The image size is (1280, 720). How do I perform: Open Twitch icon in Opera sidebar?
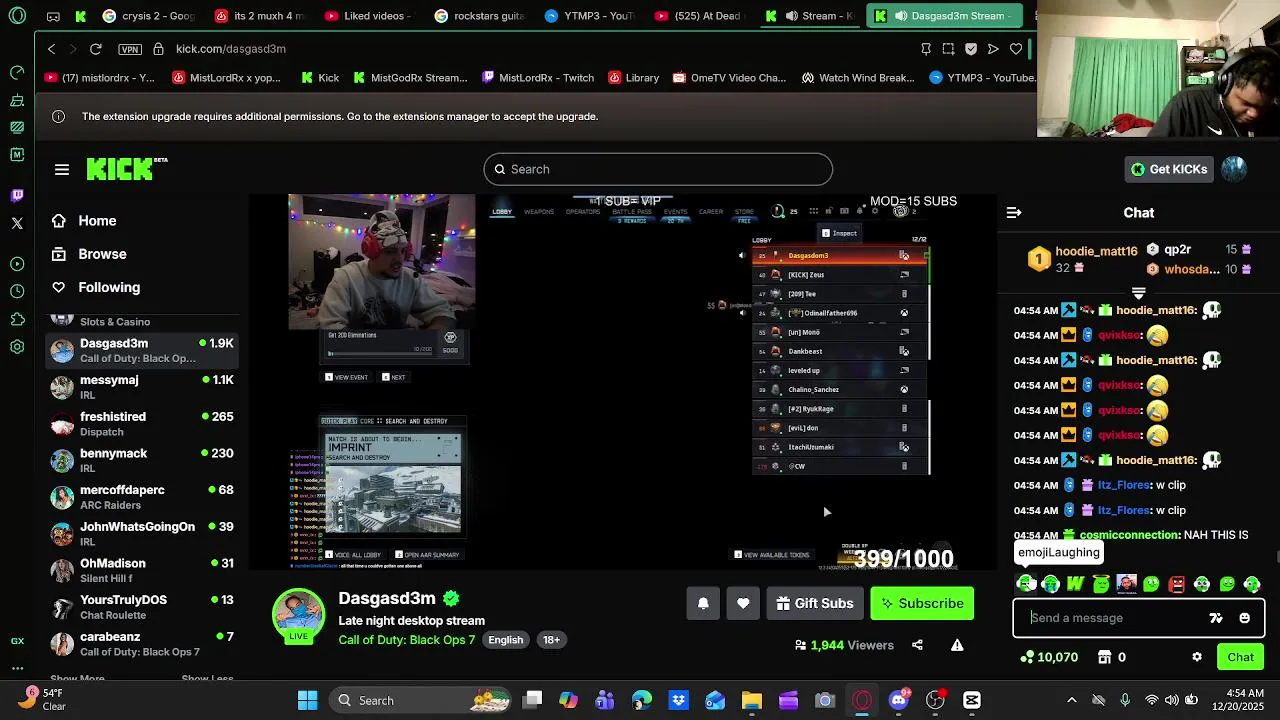point(17,195)
